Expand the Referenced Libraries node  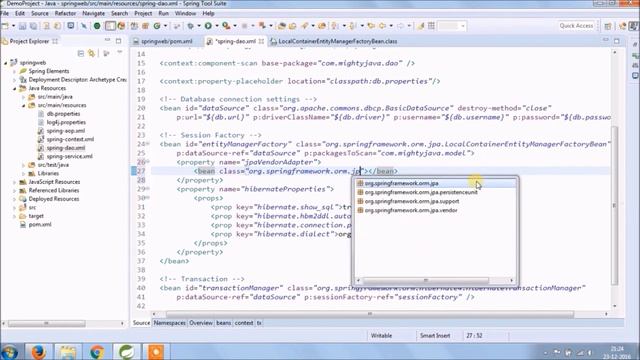tap(15, 191)
